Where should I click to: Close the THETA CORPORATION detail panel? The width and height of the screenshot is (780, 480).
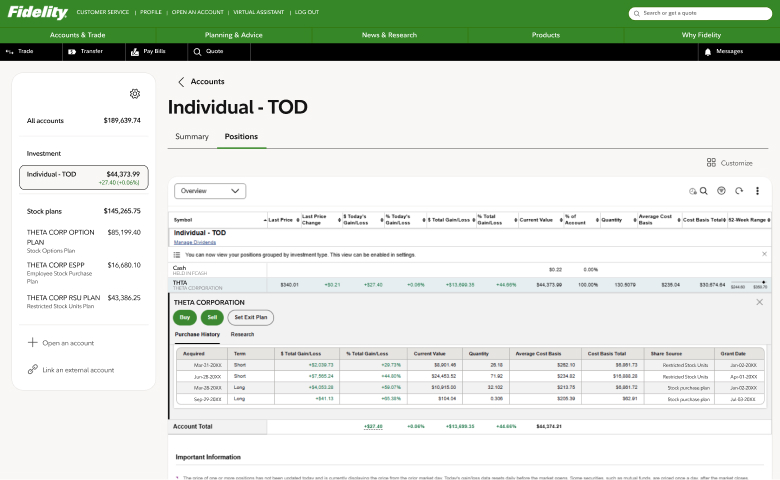pos(759,302)
